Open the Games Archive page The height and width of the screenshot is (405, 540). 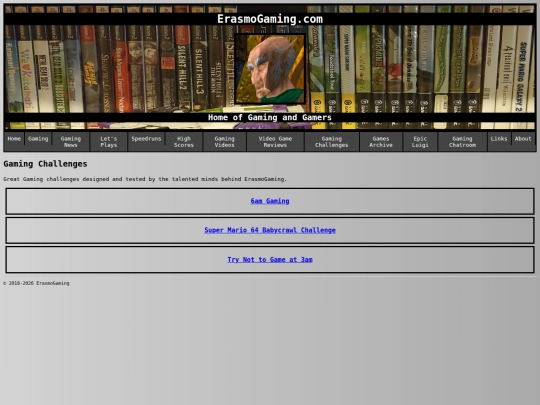point(381,142)
